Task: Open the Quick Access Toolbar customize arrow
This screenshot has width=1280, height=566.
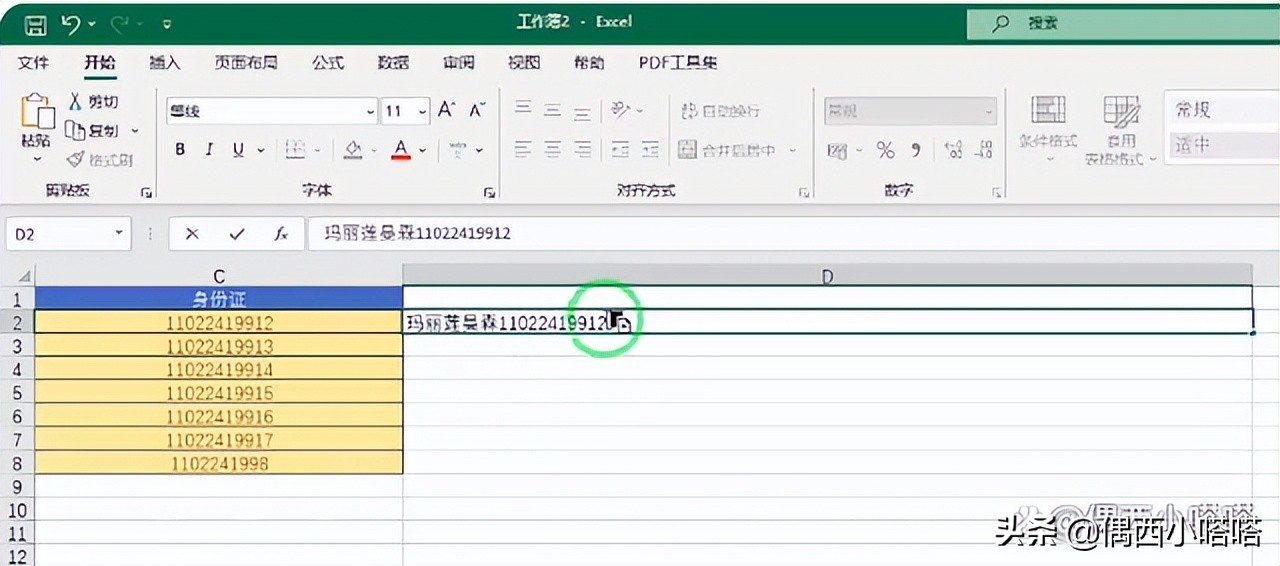Action: click(167, 23)
